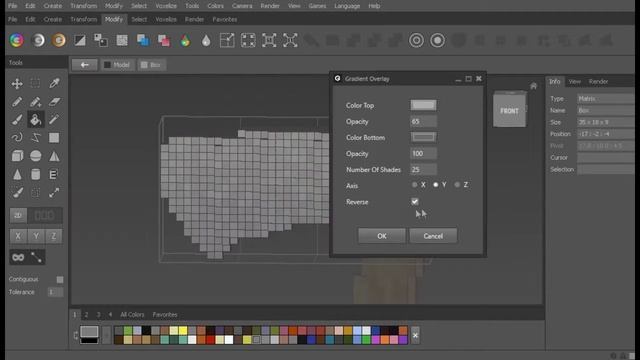640x360 pixels.
Task: Select the Sphere primitive tool
Action: pyautogui.click(x=36, y=156)
